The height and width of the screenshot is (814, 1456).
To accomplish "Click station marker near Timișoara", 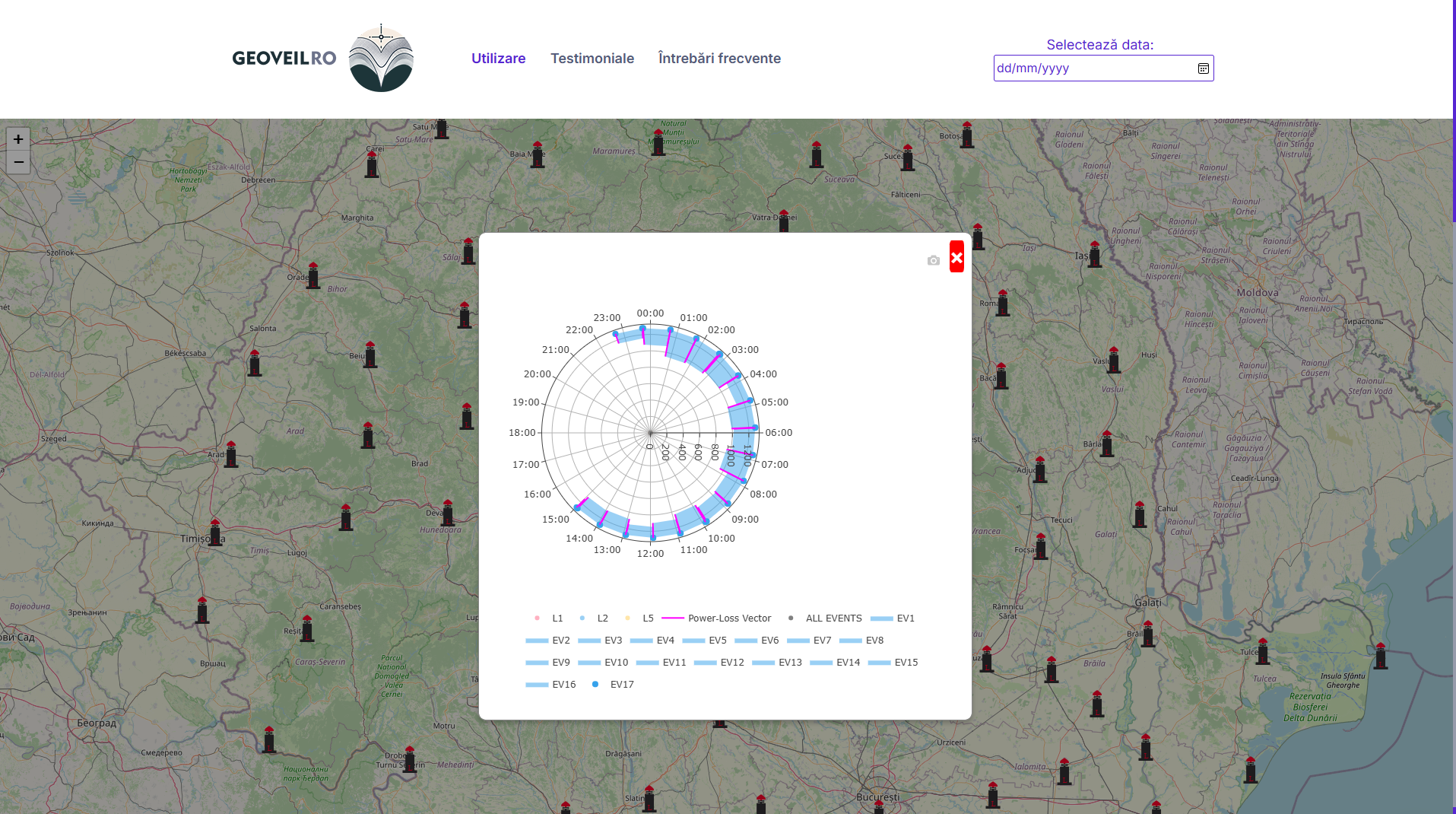I will pos(216,532).
